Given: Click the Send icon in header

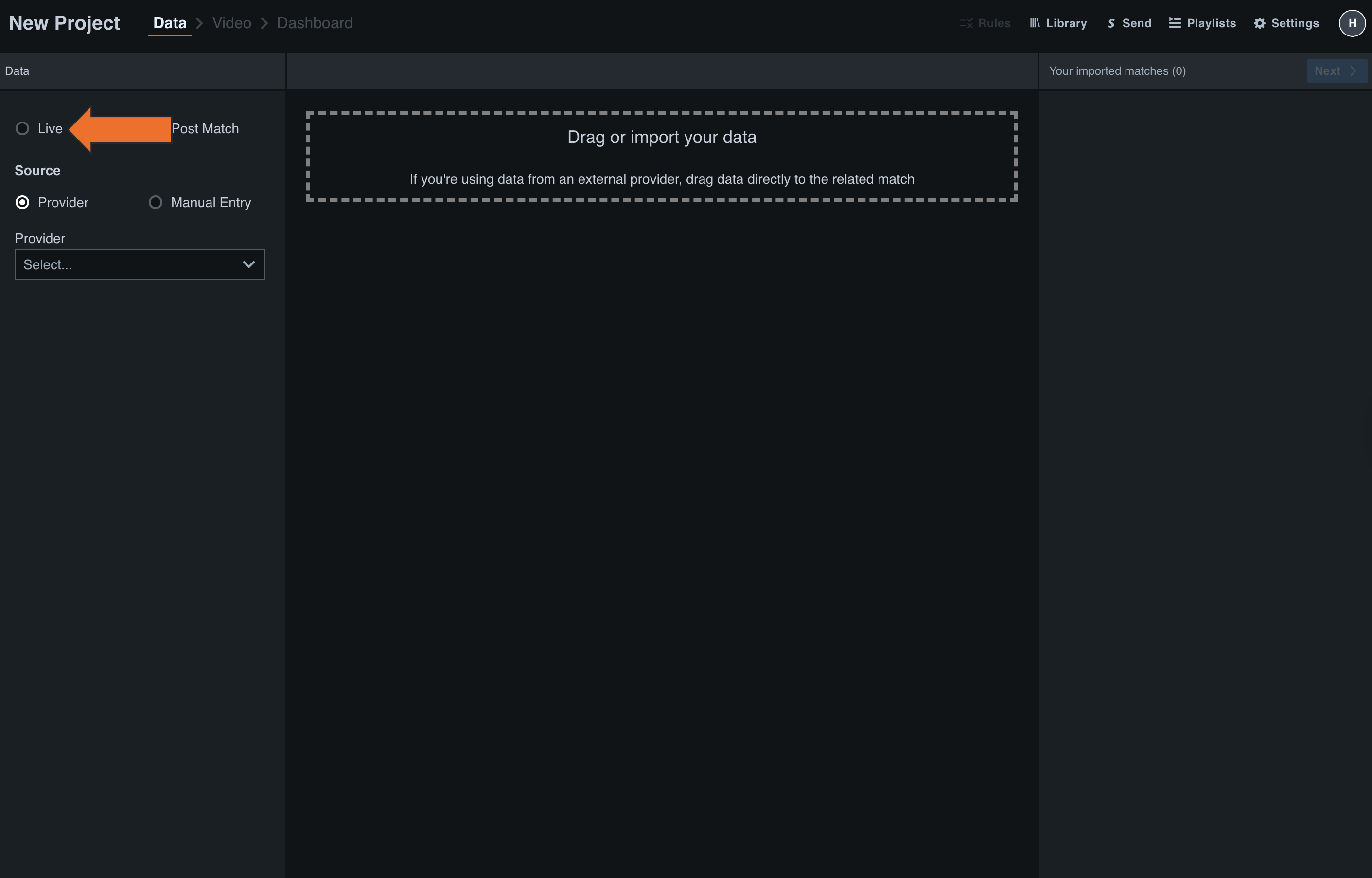Looking at the screenshot, I should tap(1111, 23).
